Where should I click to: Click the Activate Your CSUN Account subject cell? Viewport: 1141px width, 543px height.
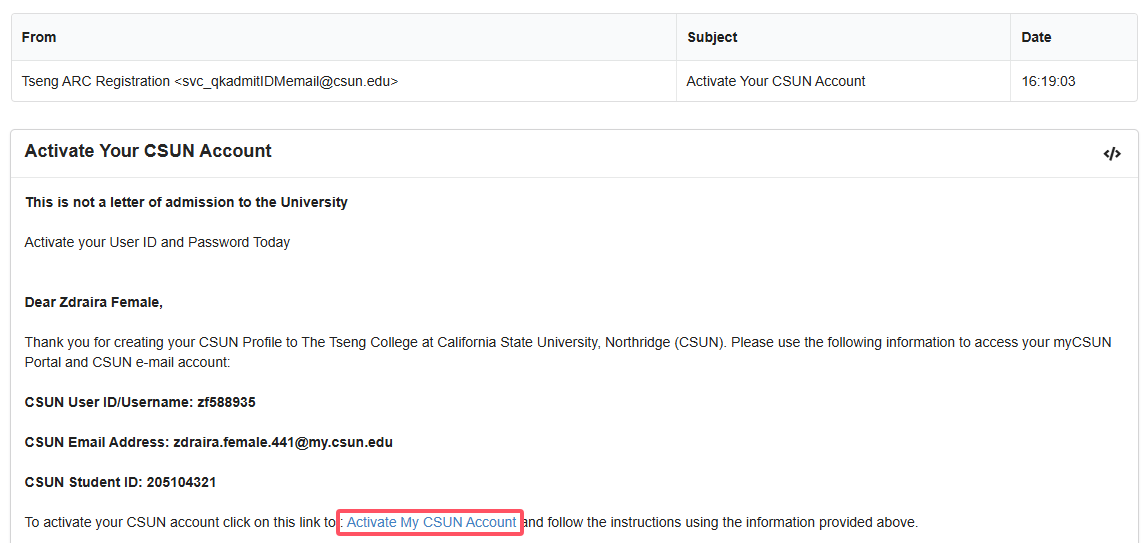tap(843, 82)
